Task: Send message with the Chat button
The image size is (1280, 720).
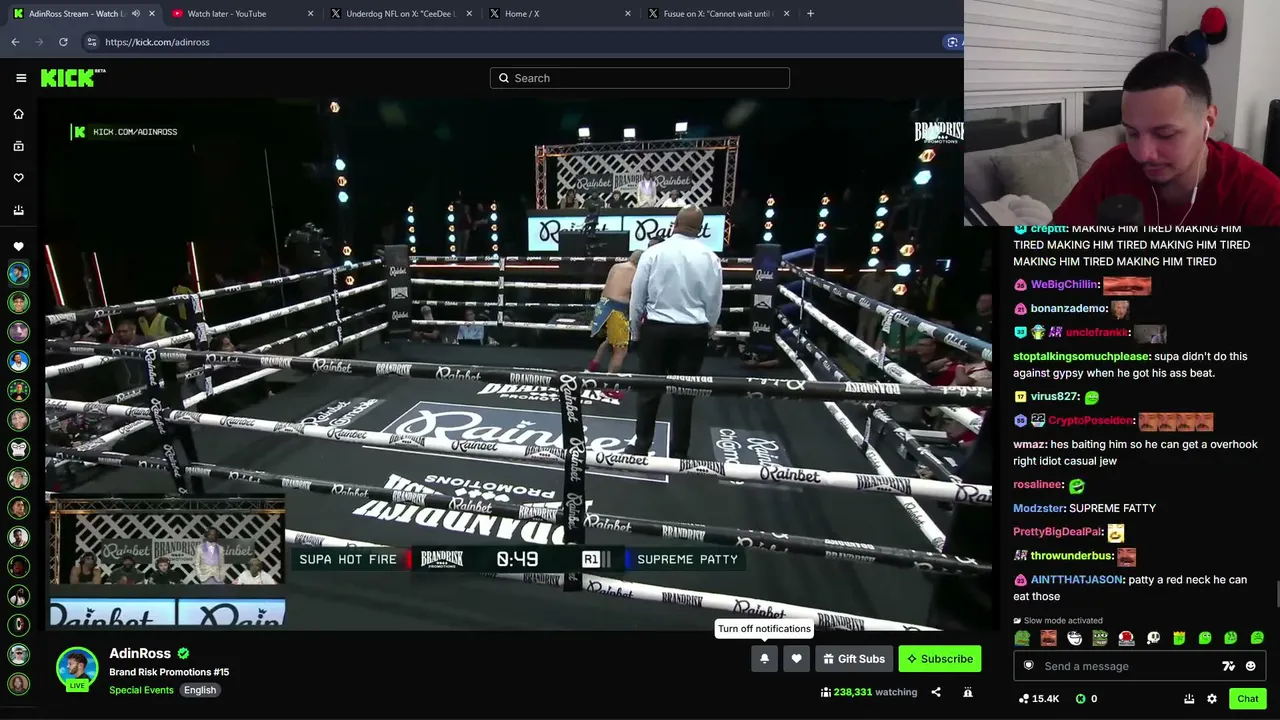Action: [1247, 699]
